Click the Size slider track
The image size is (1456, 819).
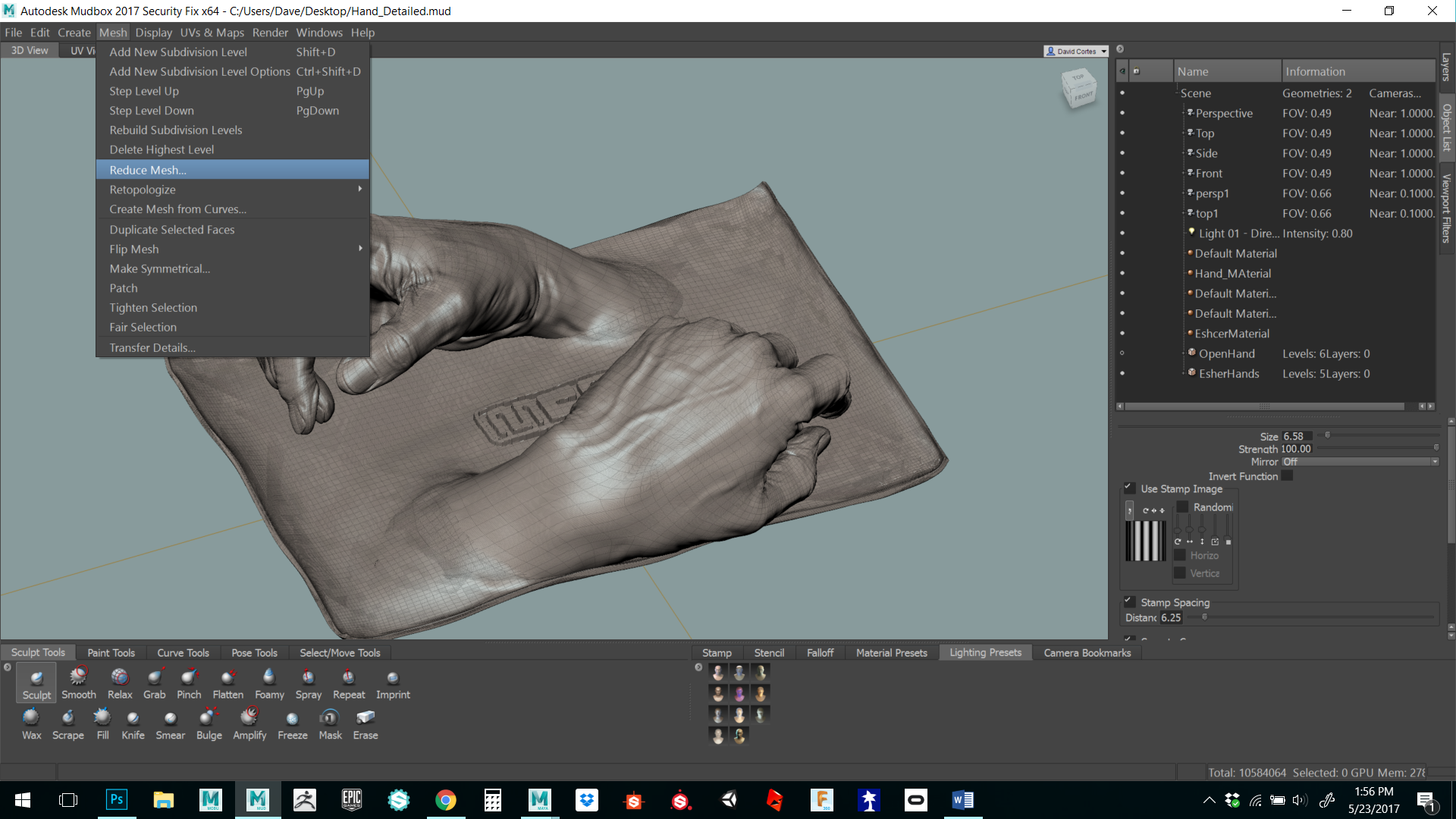click(x=1378, y=436)
